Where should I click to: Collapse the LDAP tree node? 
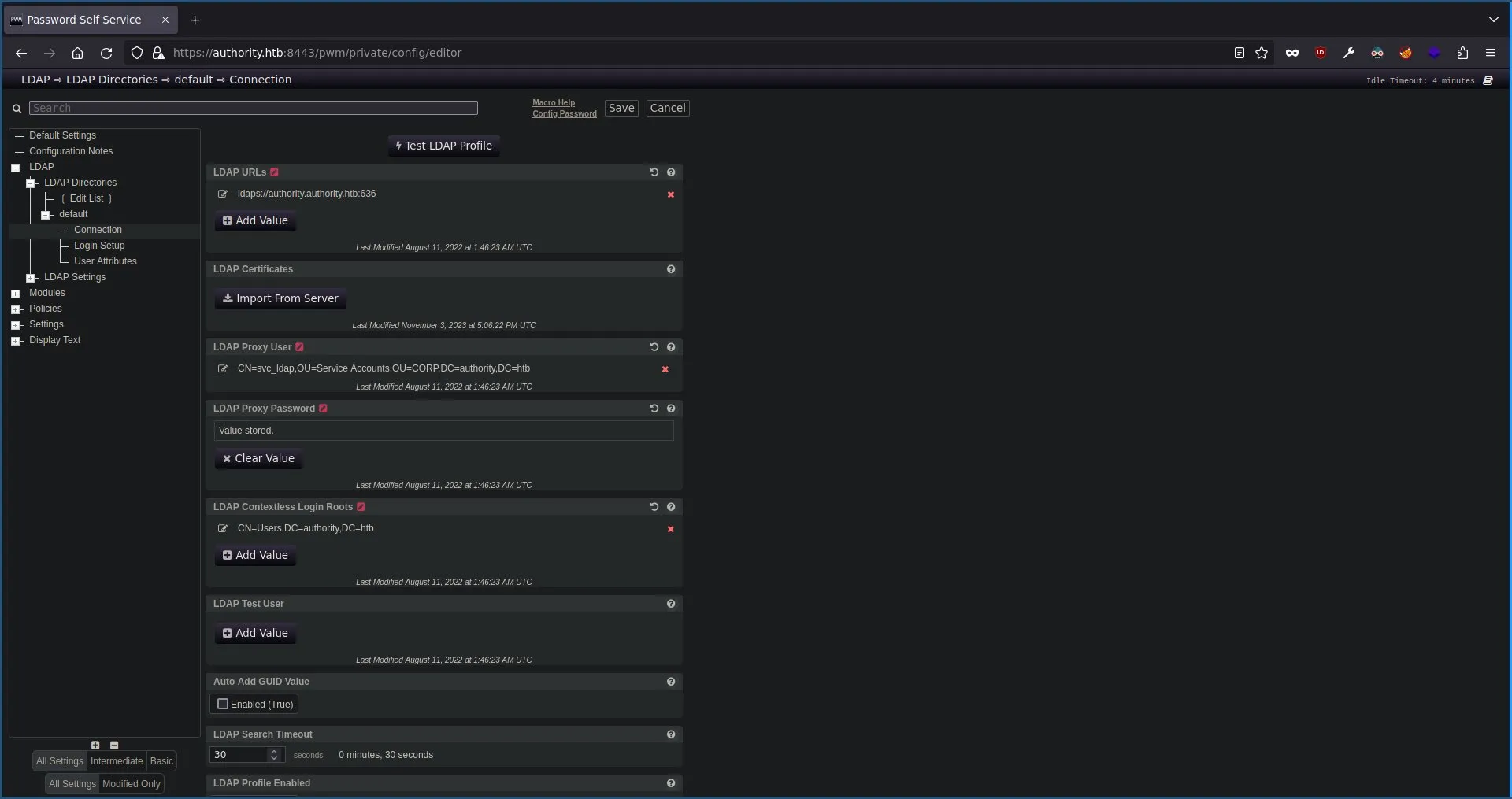tap(16, 168)
